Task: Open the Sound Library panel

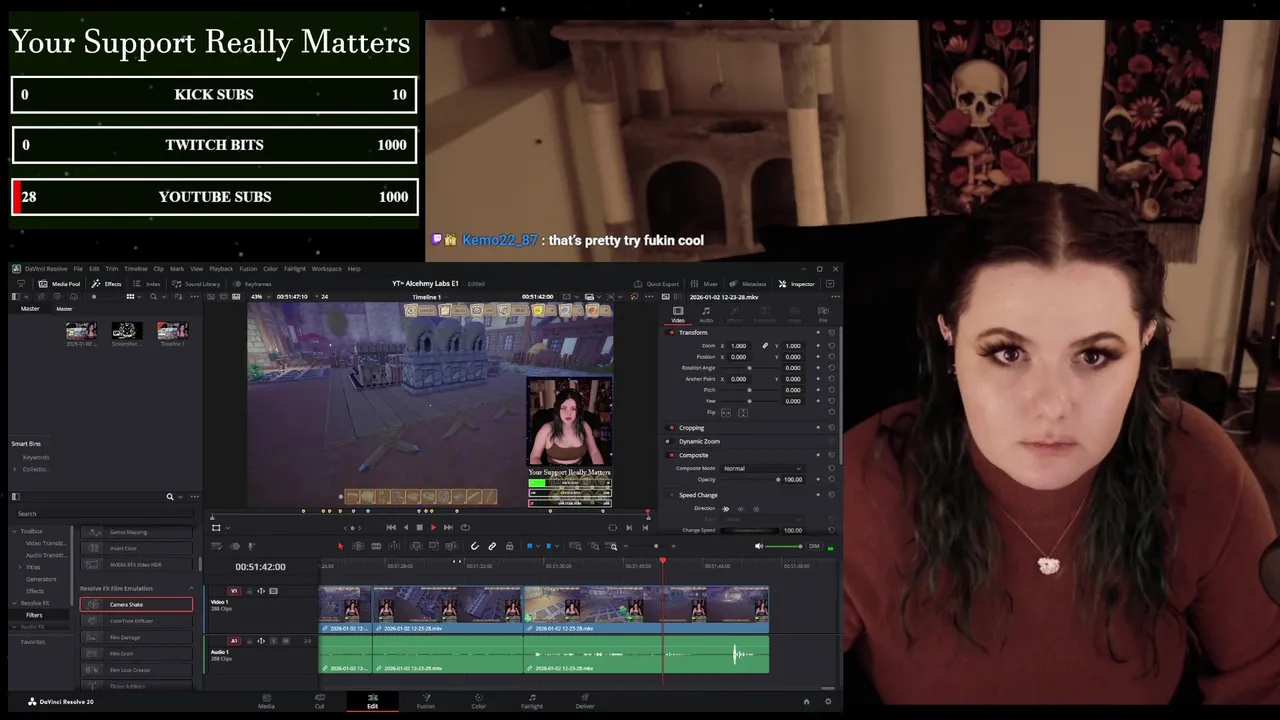Action: [196, 284]
